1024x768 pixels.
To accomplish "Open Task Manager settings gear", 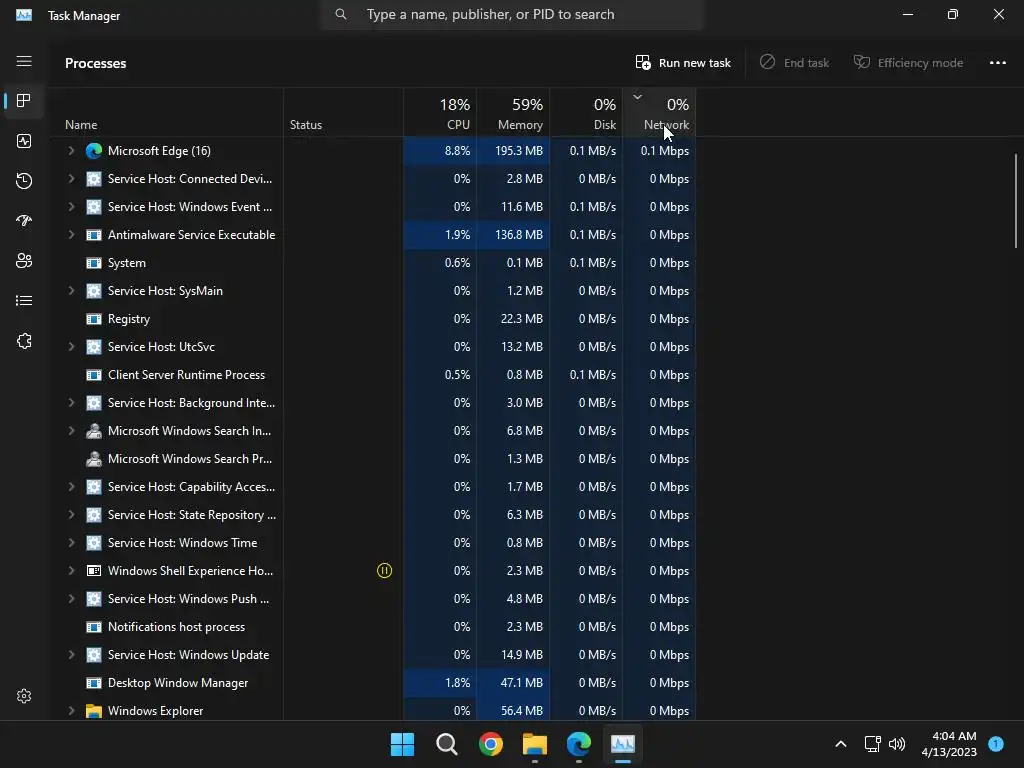I will pyautogui.click(x=24, y=696).
